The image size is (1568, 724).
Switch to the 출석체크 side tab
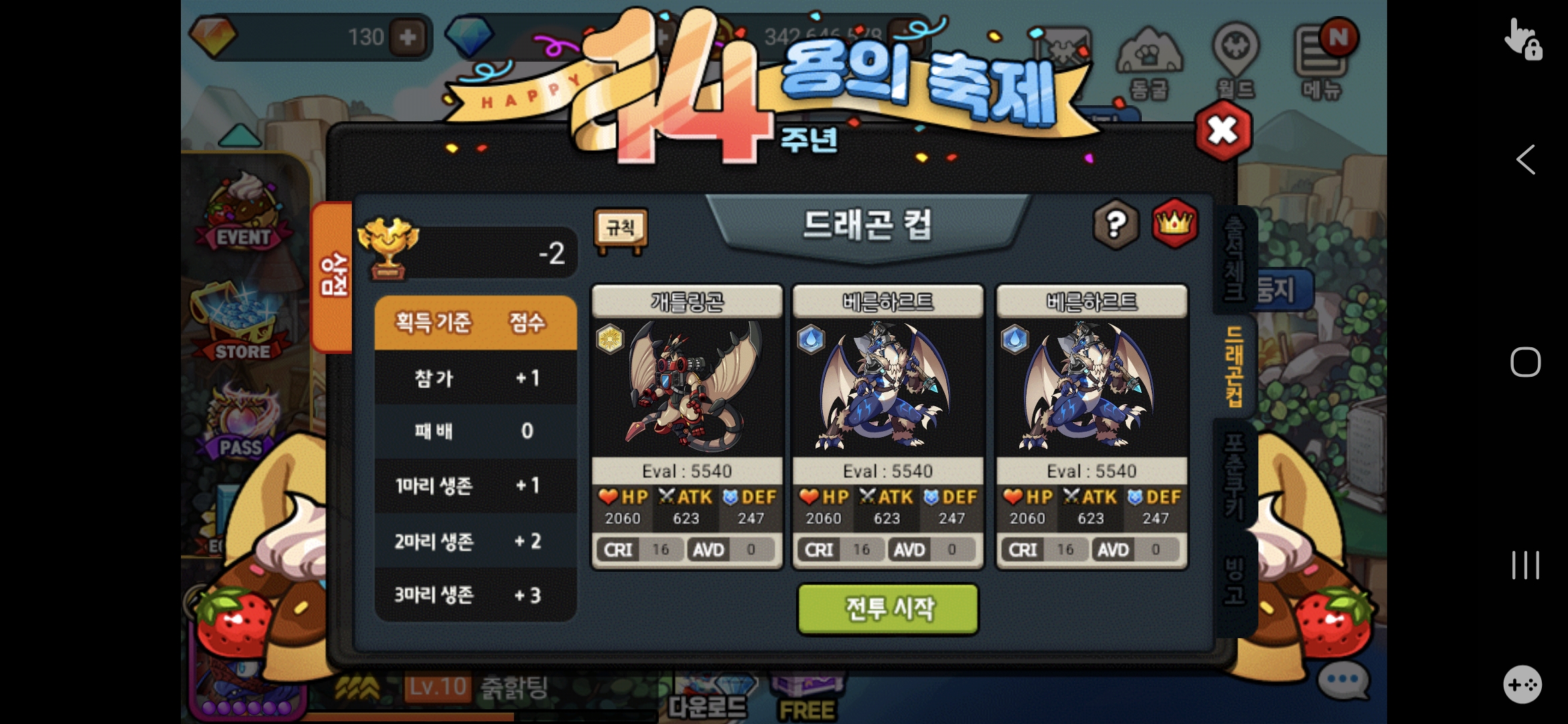1234,258
